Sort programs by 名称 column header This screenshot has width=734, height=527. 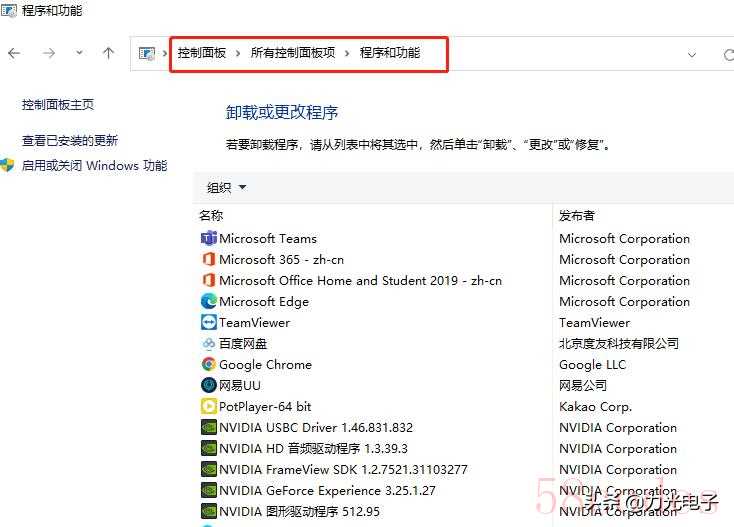tap(211, 215)
